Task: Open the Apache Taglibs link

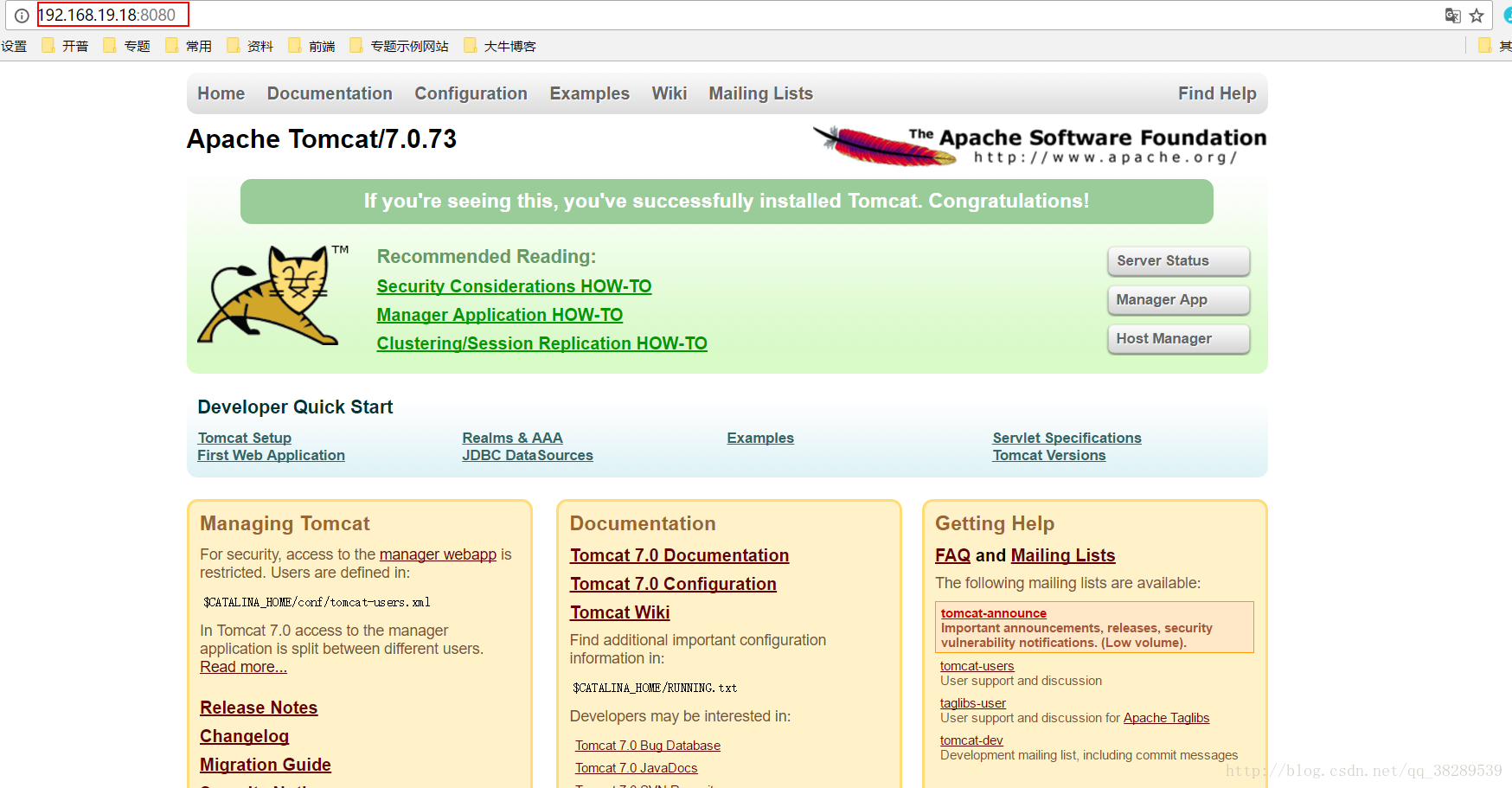Action: (x=1166, y=718)
